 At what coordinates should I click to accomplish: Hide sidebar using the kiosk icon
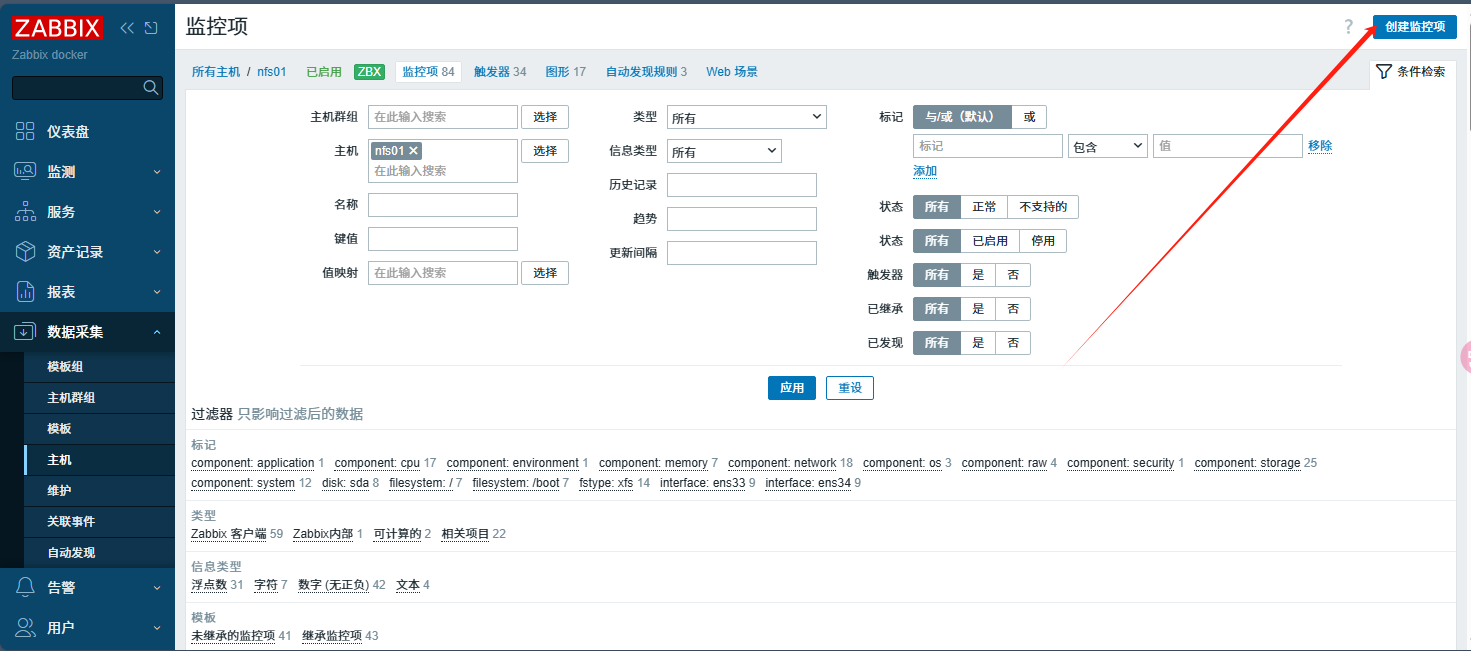point(151,28)
